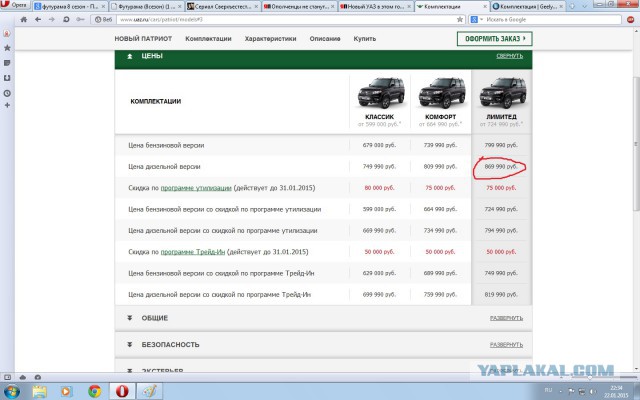Bookmark page with the star icon
640x400 pixels.
point(460,20)
